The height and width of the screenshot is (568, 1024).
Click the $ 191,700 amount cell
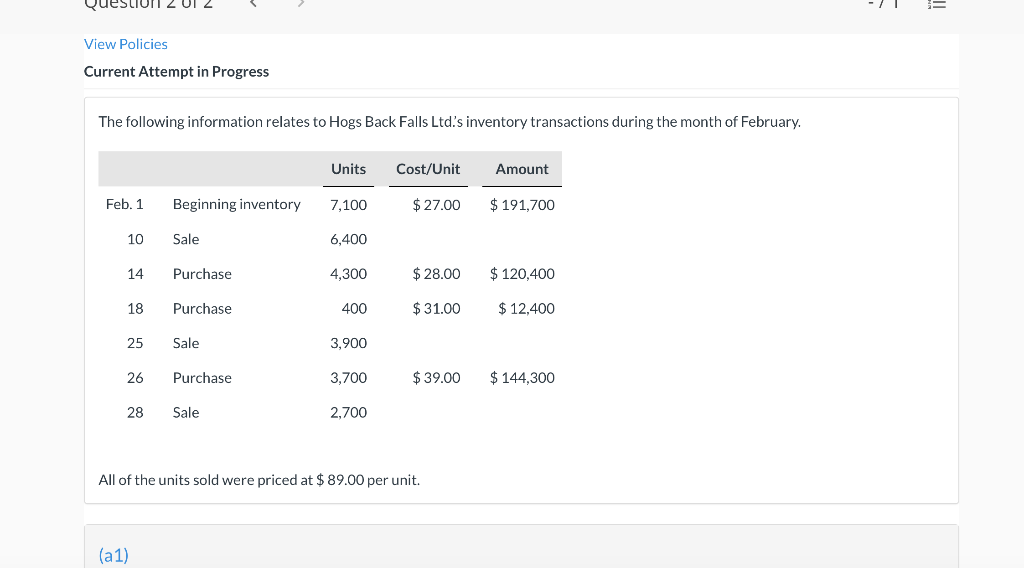[522, 205]
